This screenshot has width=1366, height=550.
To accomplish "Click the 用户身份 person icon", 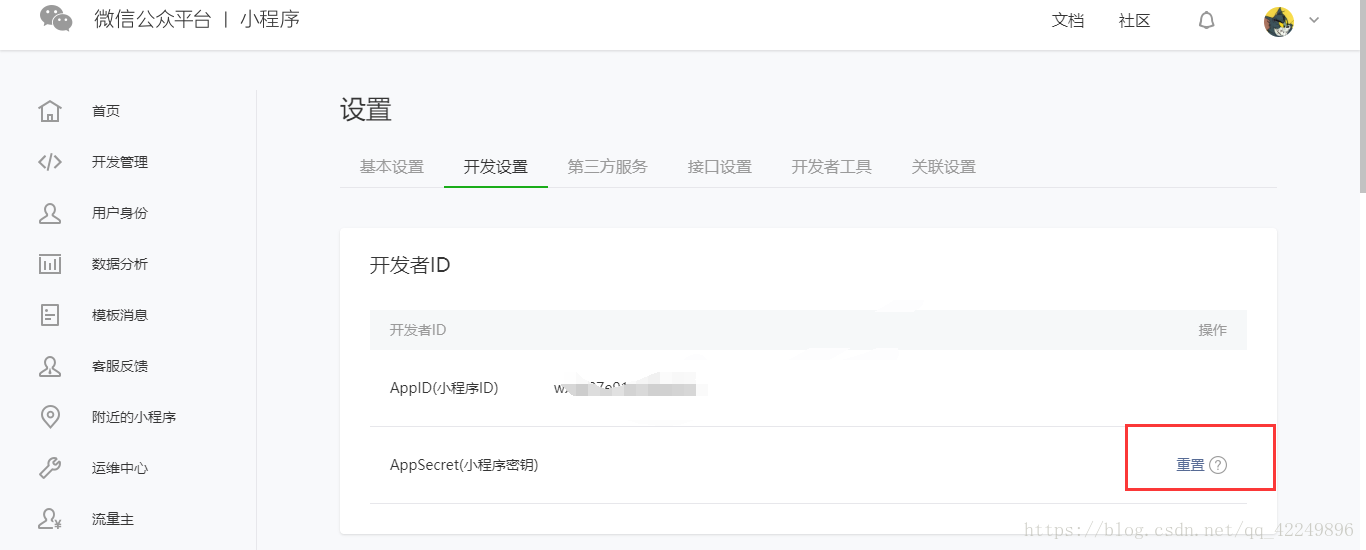I will (50, 213).
